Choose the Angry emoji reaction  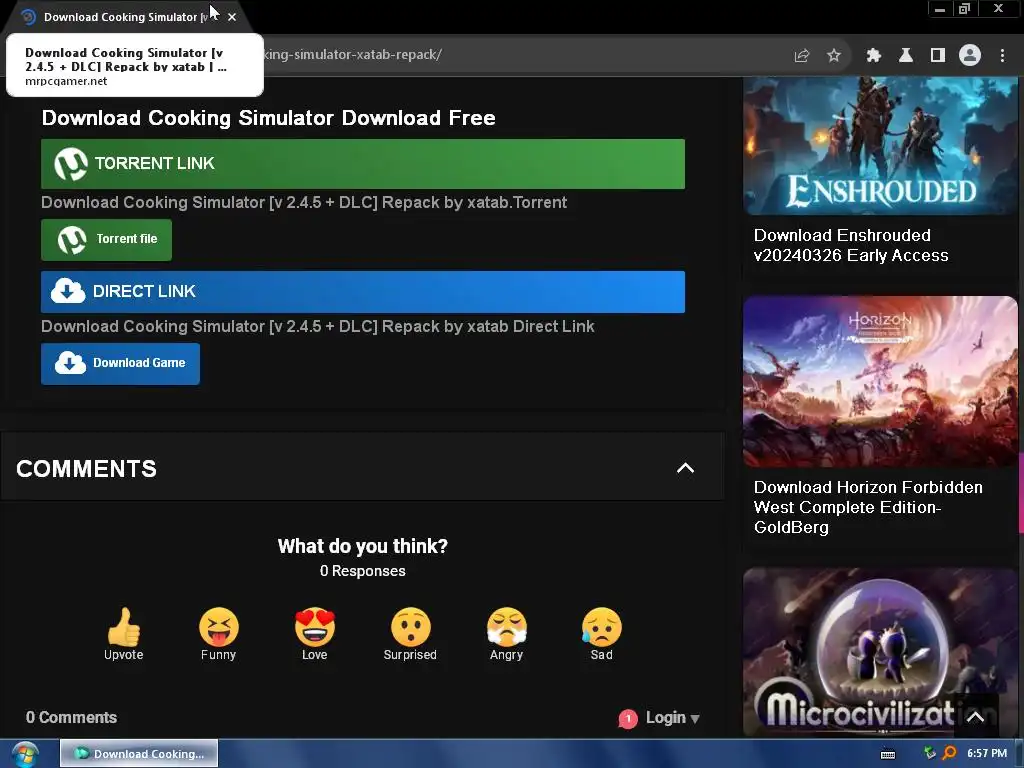tap(507, 634)
